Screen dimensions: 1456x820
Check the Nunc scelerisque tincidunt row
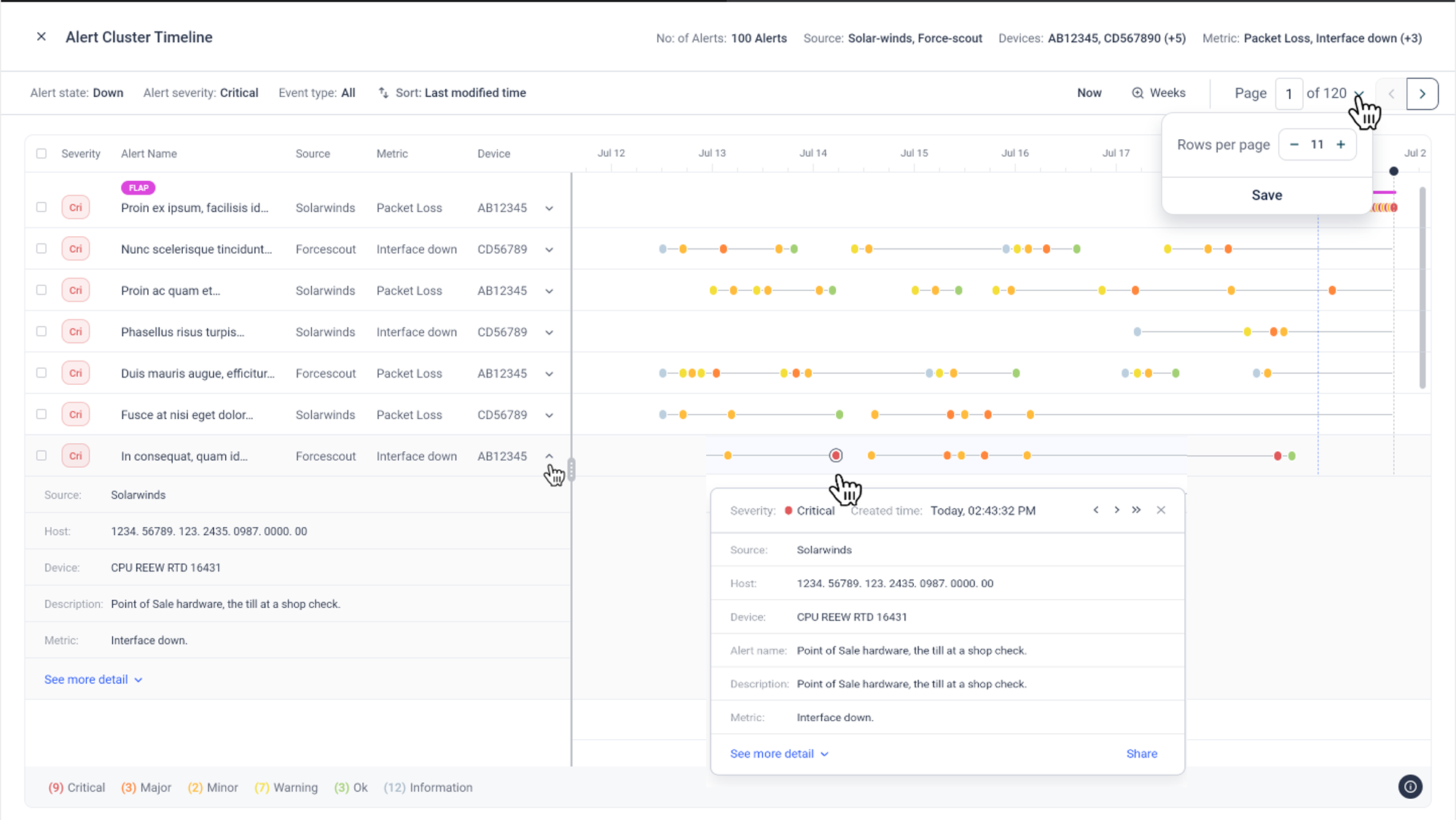tap(42, 249)
